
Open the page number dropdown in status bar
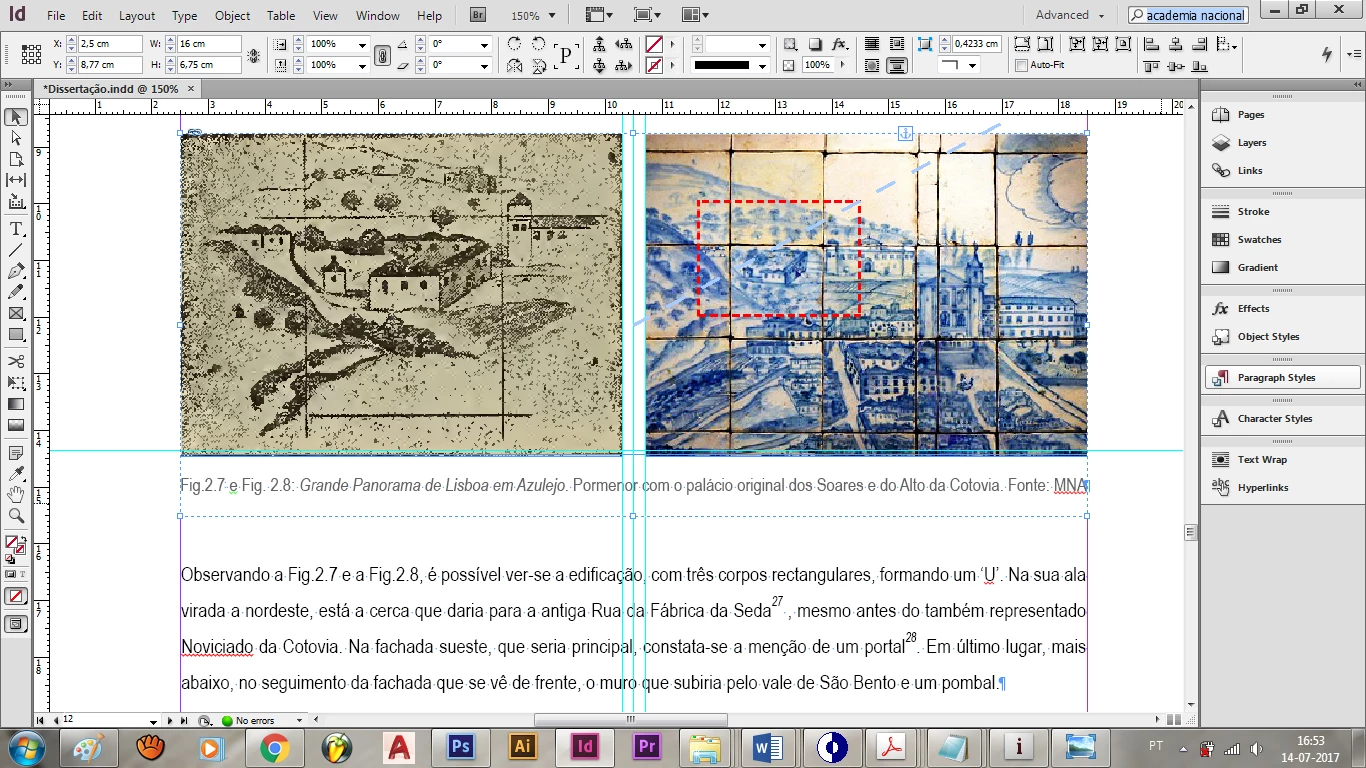tap(154, 721)
